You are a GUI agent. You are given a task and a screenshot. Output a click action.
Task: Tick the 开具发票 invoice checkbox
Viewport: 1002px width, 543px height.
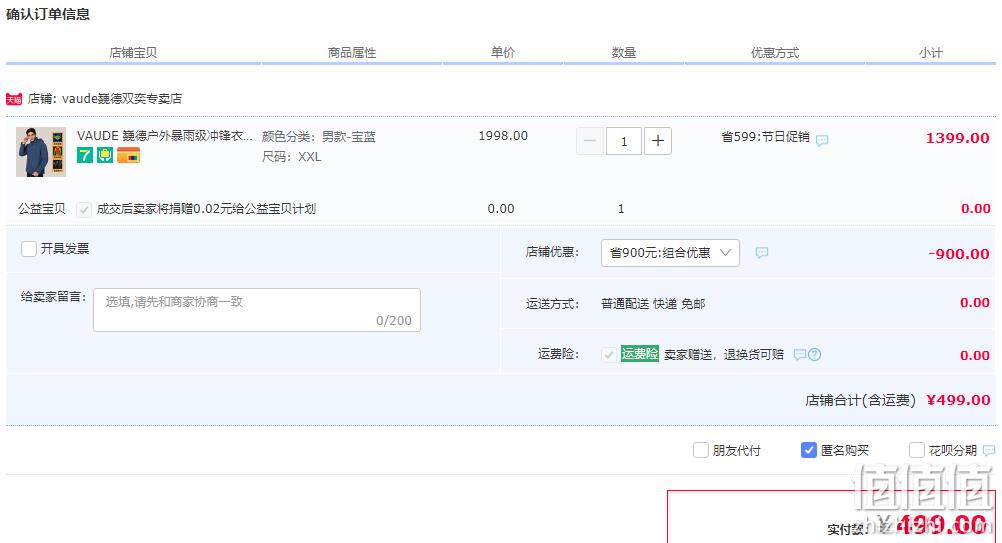[x=29, y=249]
